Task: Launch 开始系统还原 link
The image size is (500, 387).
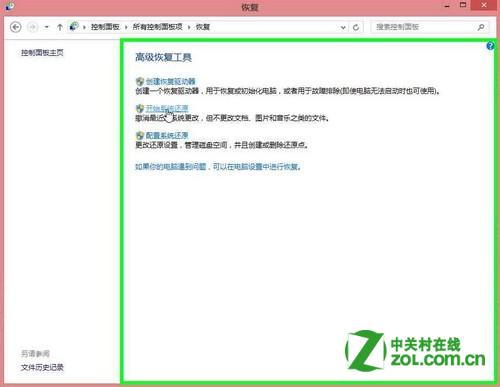Action: (x=167, y=108)
